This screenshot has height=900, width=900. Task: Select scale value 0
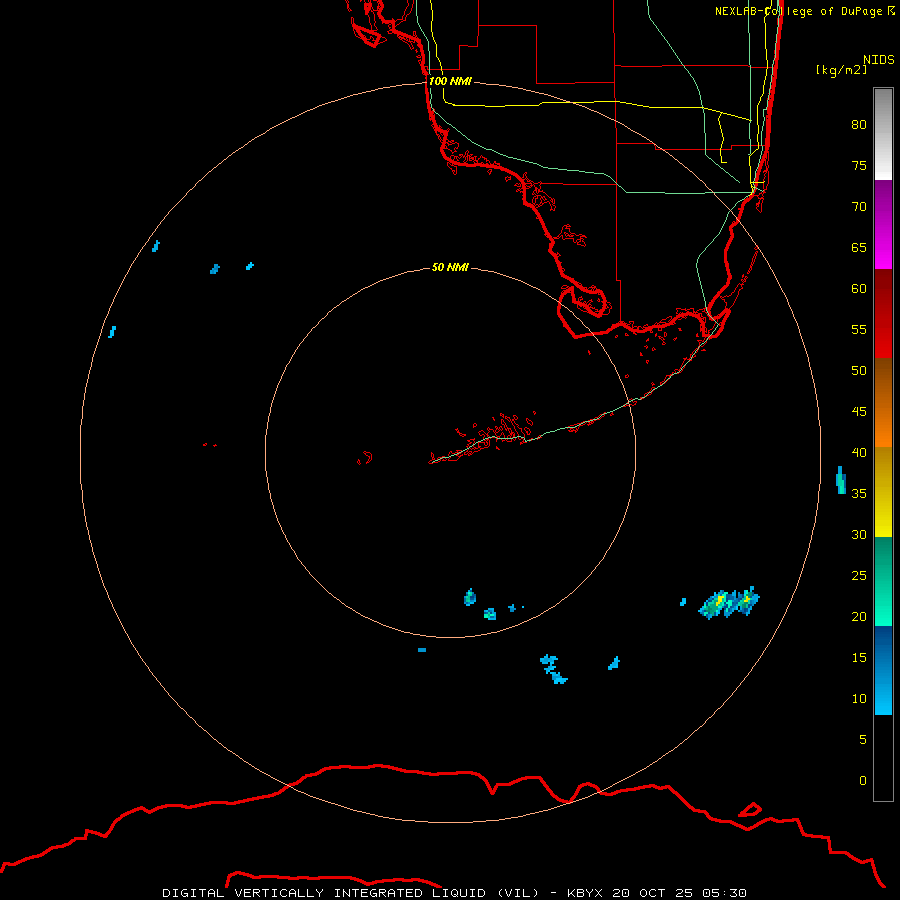(863, 781)
